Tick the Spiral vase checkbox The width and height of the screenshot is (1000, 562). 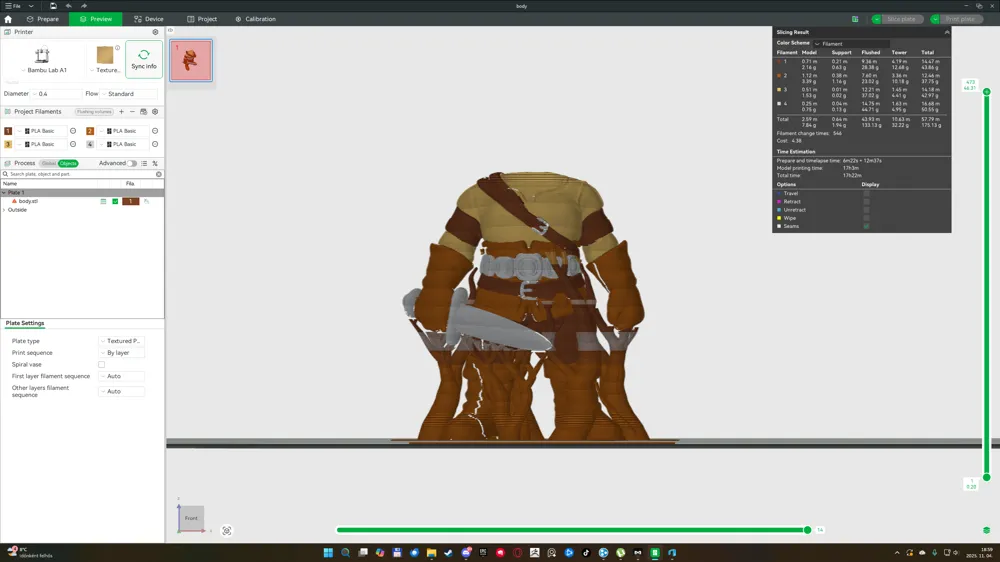tap(101, 364)
